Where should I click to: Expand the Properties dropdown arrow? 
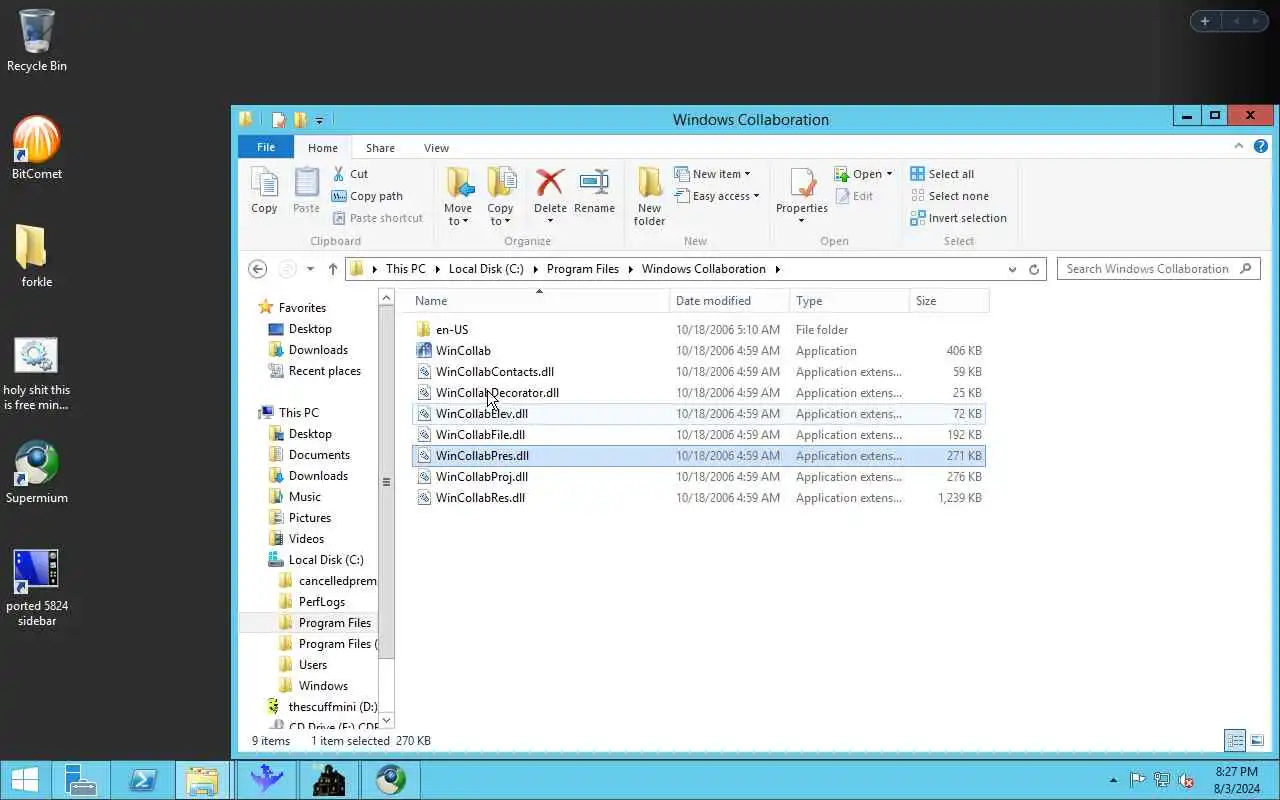point(802,221)
